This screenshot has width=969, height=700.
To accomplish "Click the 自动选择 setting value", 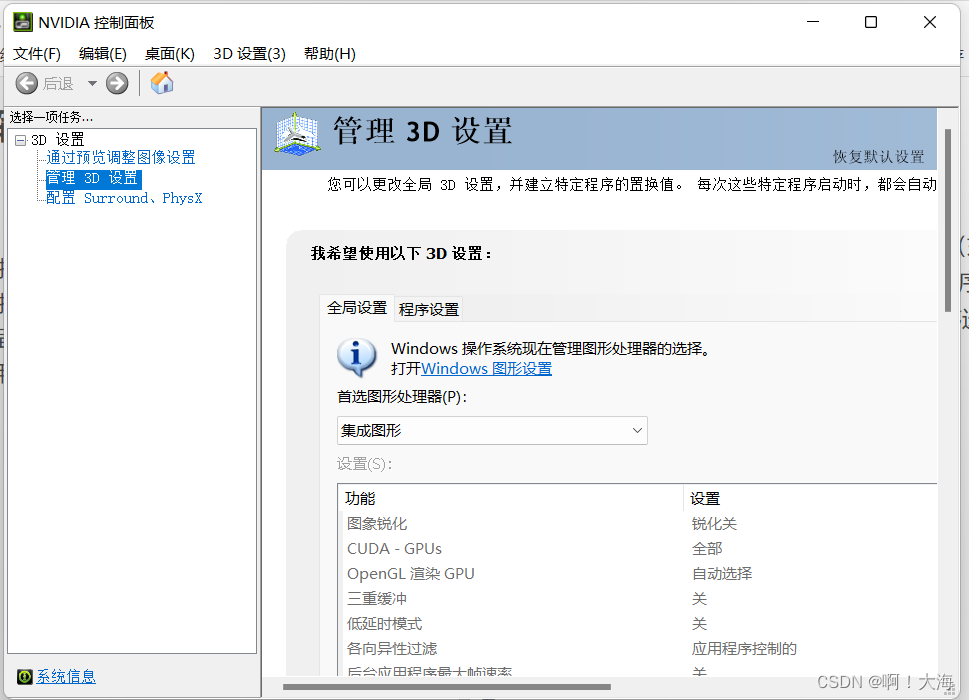I will [x=722, y=574].
